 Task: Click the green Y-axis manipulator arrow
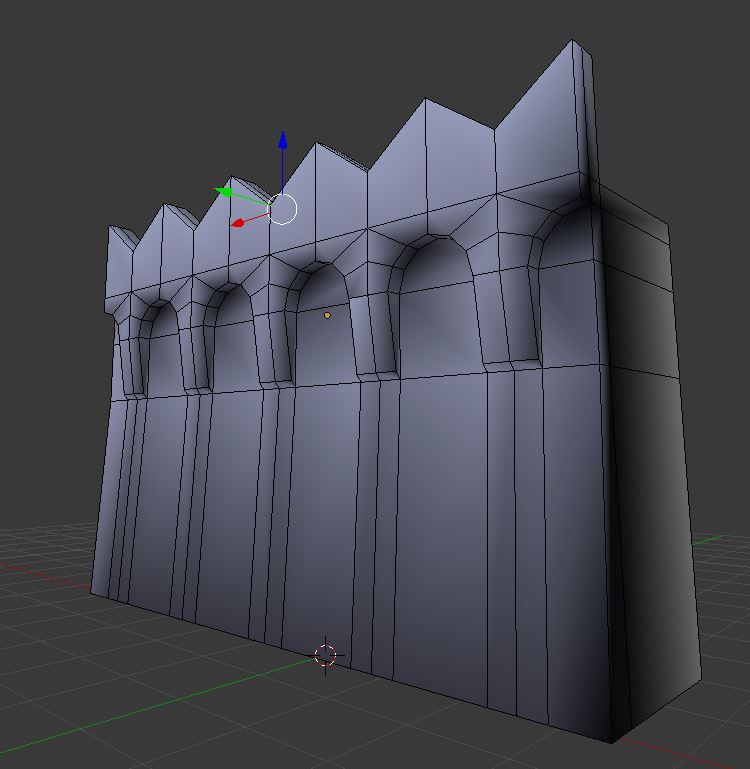tap(224, 192)
